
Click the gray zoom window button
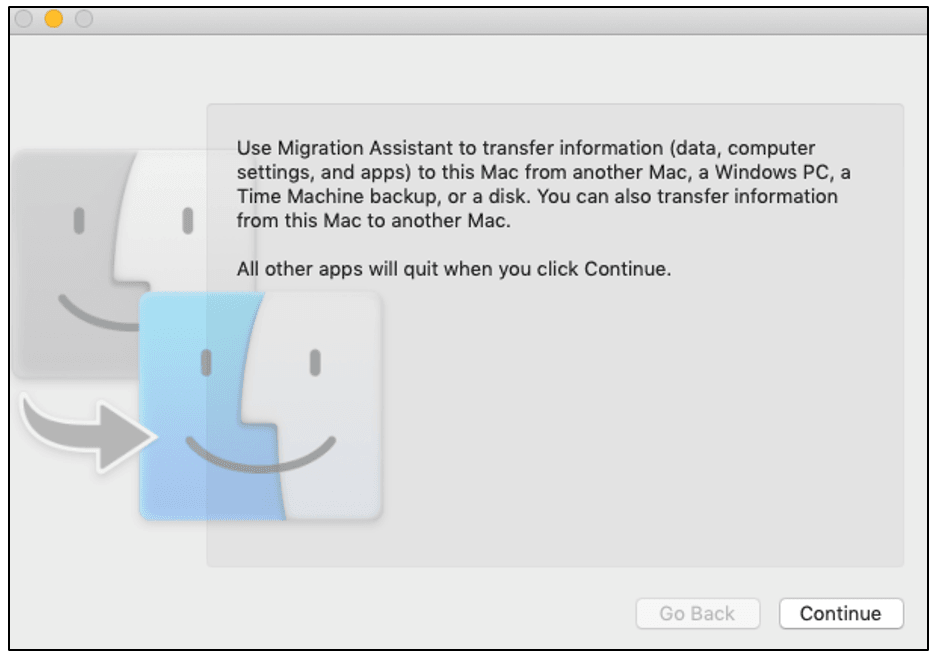point(84,19)
